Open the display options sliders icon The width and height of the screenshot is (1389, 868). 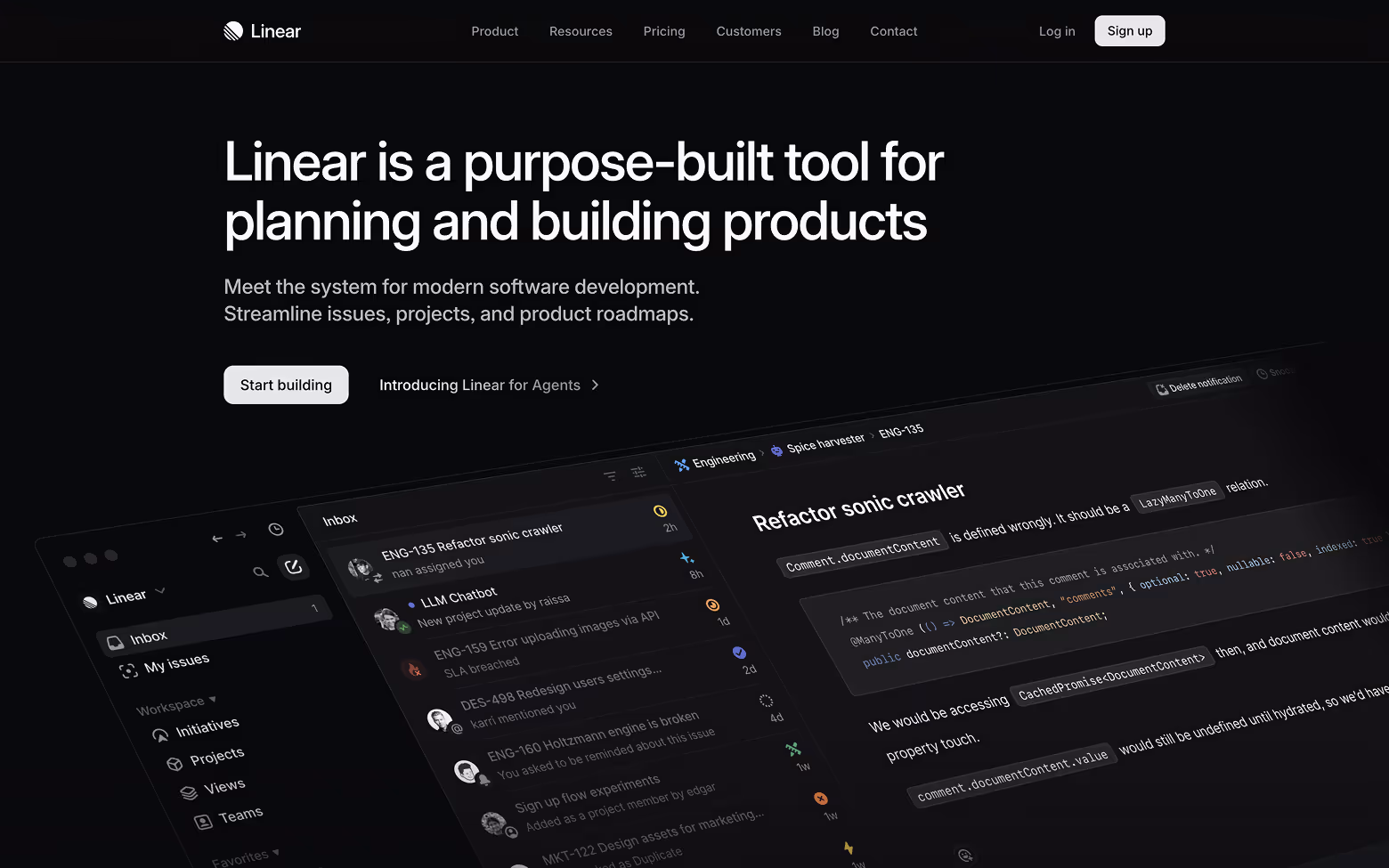point(639,472)
